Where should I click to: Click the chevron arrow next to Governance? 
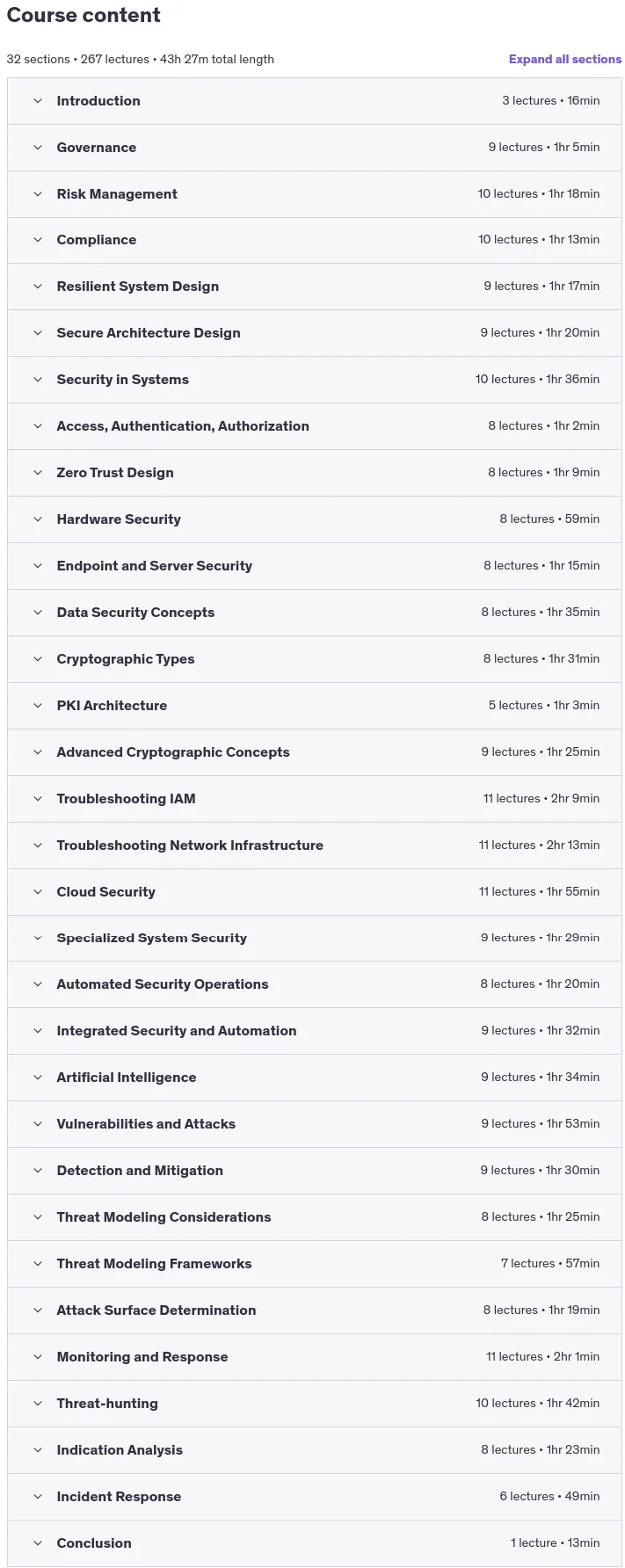[x=38, y=148]
